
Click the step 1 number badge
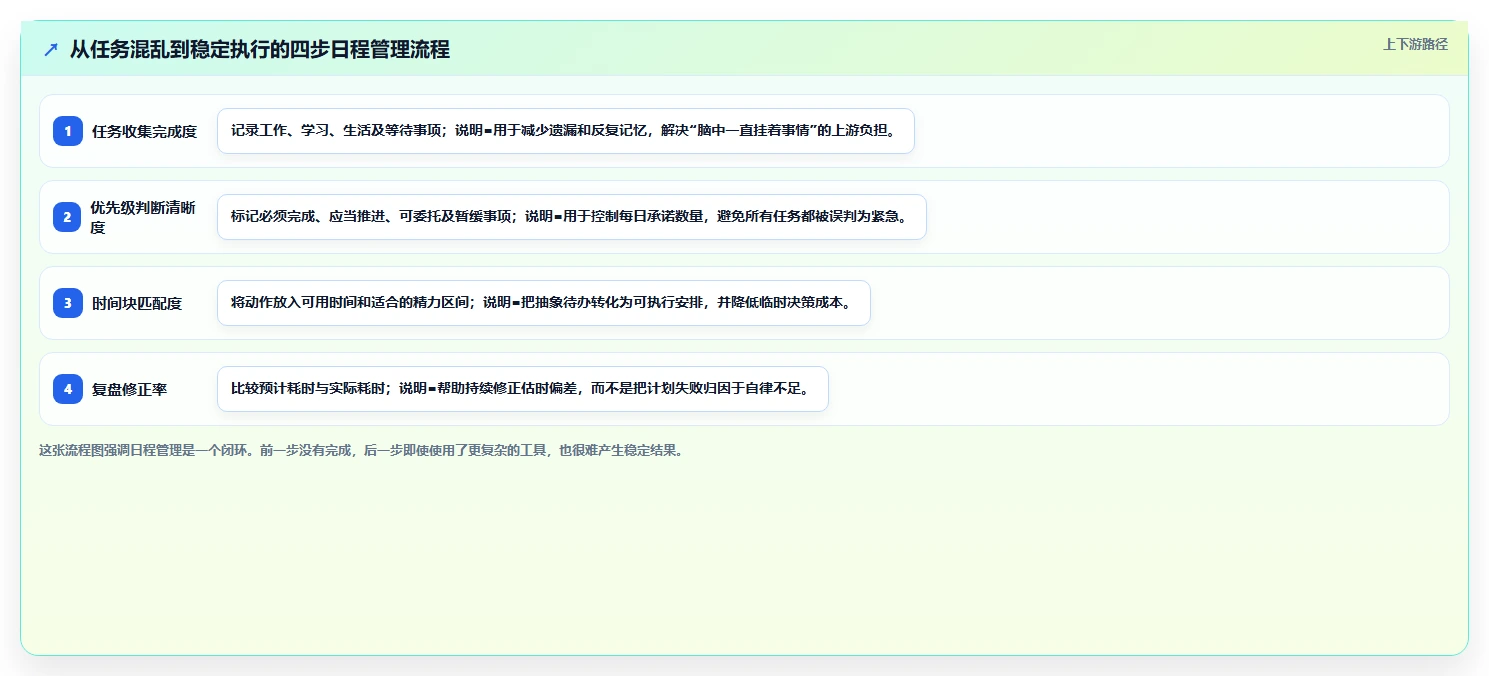tap(68, 131)
